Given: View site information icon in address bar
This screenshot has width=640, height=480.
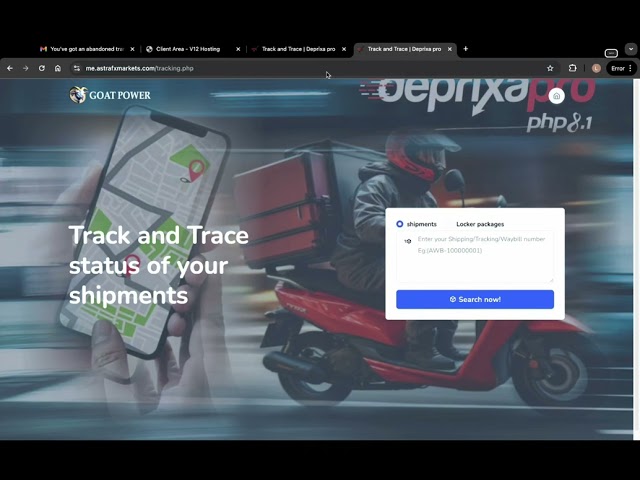Looking at the screenshot, I should click(x=77, y=68).
